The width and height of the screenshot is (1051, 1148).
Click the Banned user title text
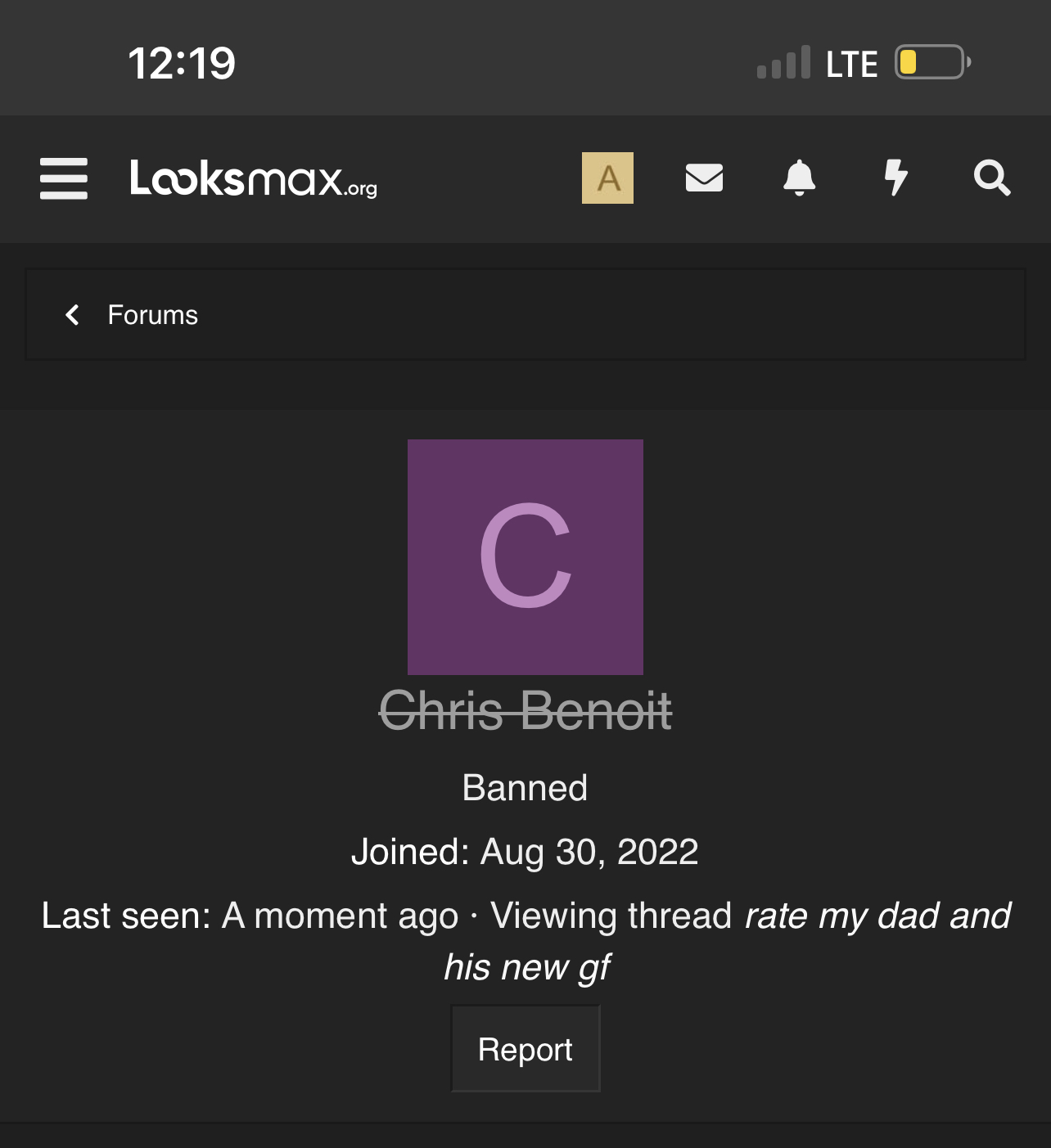[525, 788]
